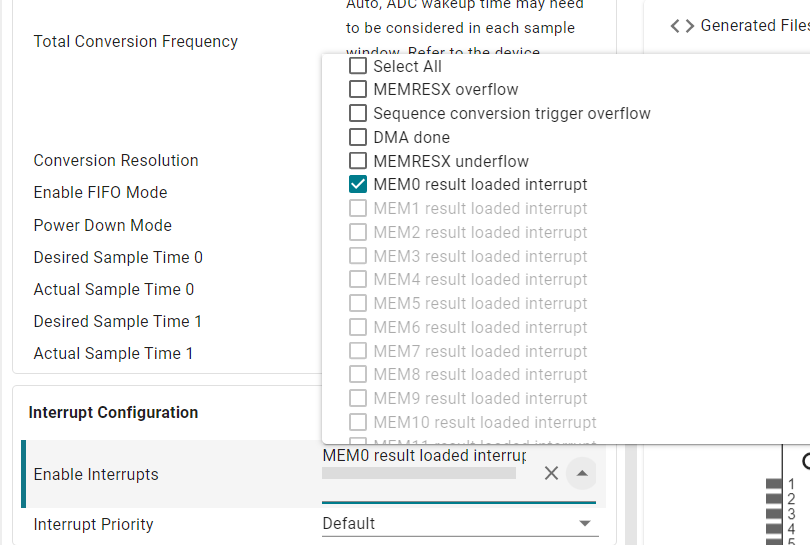The width and height of the screenshot is (810, 545).
Task: Click the Conversion Resolution setting label
Action: pyautogui.click(x=116, y=160)
